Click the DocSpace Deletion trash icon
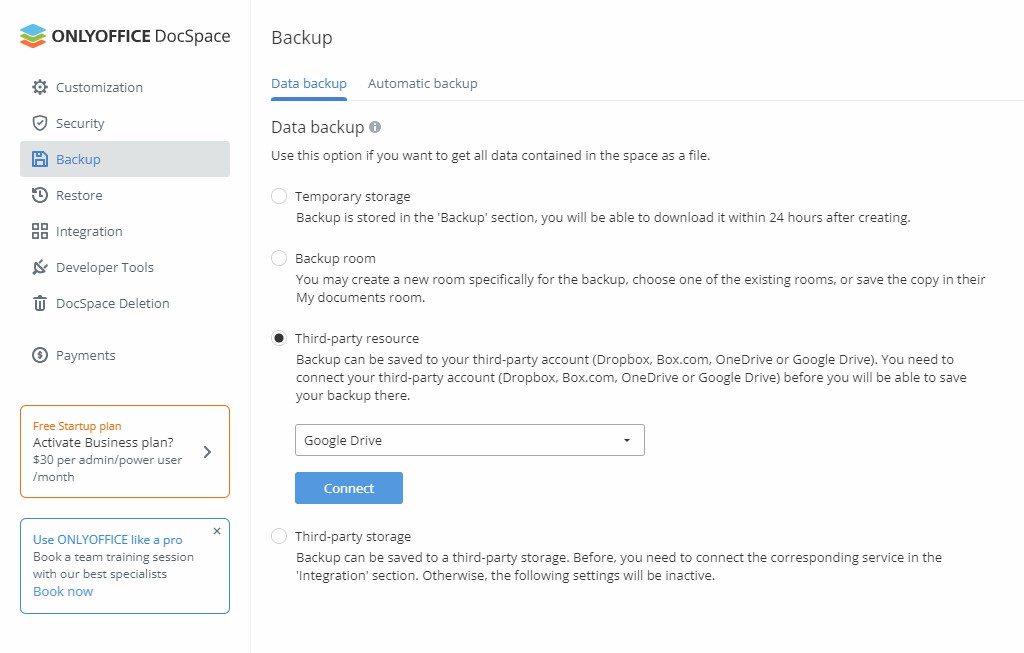This screenshot has height=653, width=1024. [41, 303]
